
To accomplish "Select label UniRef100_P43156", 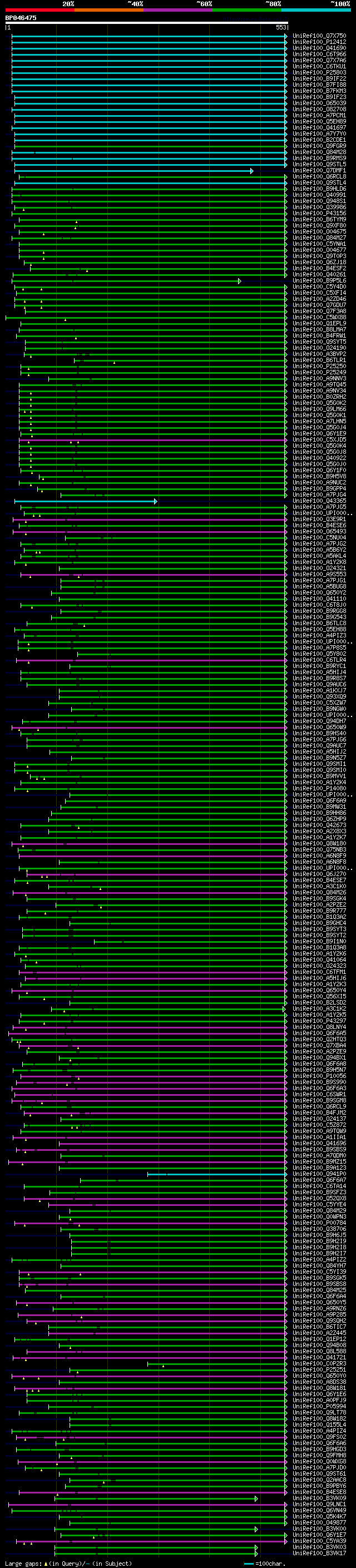I will 319,213.
